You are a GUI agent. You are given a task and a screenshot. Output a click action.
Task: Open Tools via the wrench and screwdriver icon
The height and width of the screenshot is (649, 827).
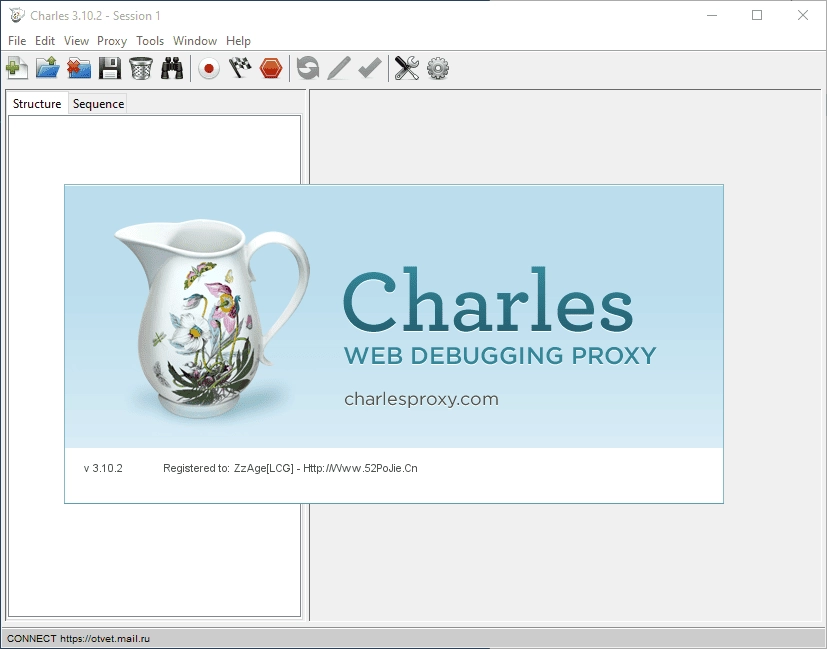pyautogui.click(x=407, y=68)
